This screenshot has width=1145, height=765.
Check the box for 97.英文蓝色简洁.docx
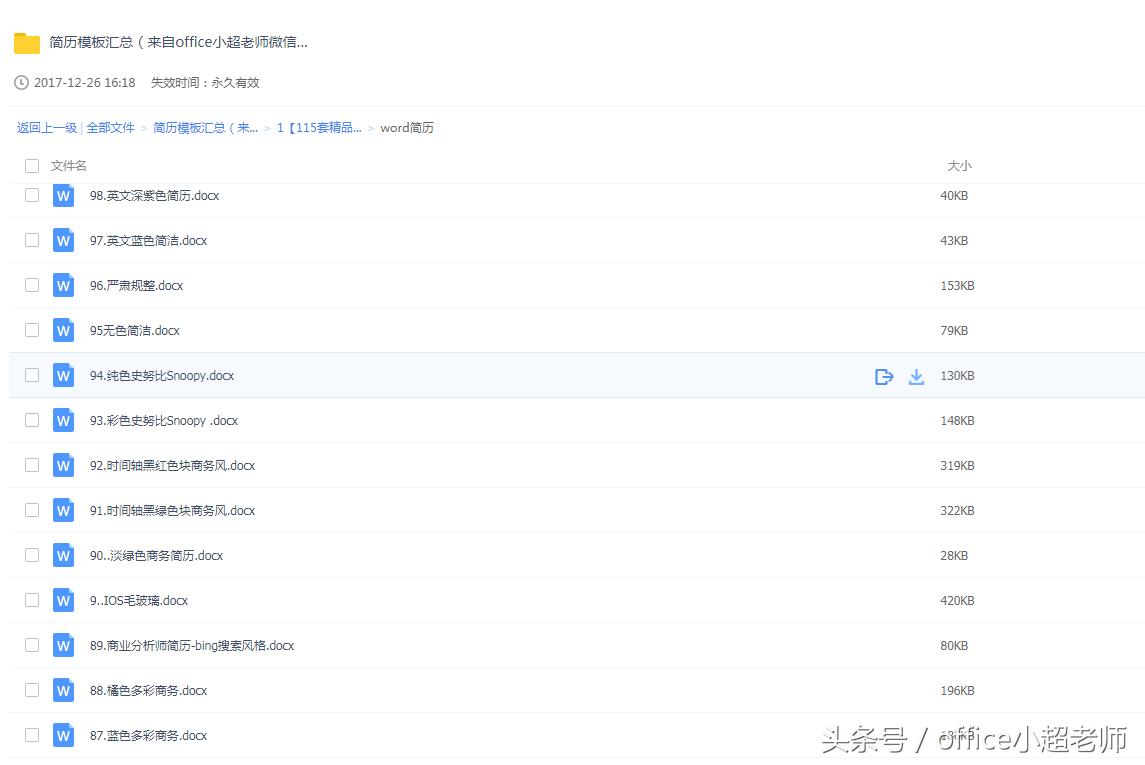click(x=31, y=240)
